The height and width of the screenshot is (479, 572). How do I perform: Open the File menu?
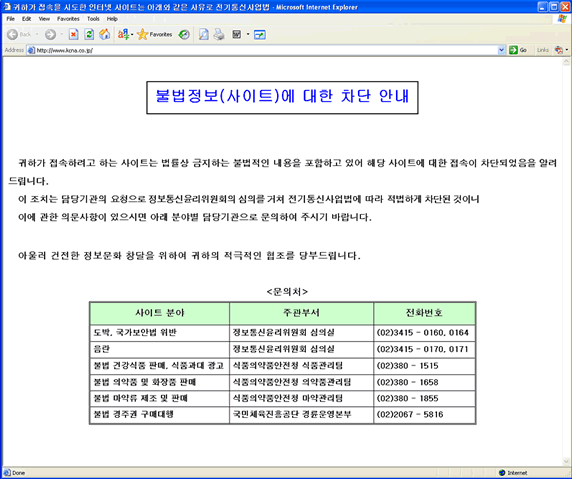11,19
